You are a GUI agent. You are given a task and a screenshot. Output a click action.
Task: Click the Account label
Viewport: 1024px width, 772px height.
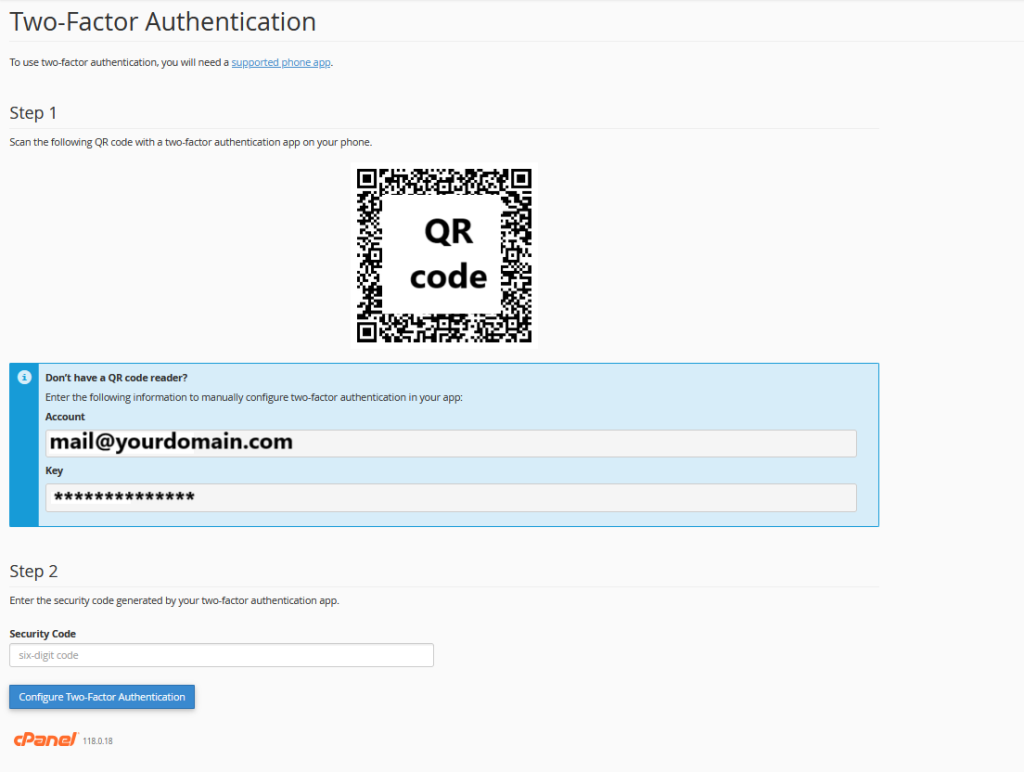pos(65,417)
